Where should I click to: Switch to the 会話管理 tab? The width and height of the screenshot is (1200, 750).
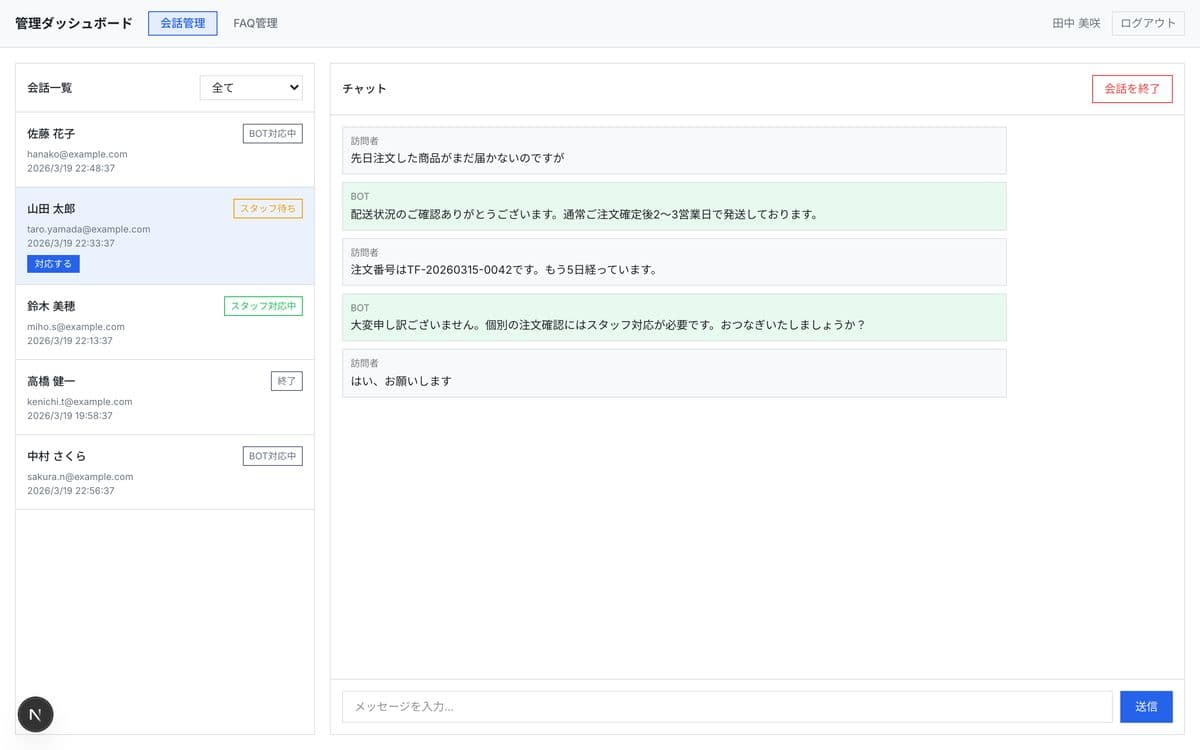tap(182, 22)
